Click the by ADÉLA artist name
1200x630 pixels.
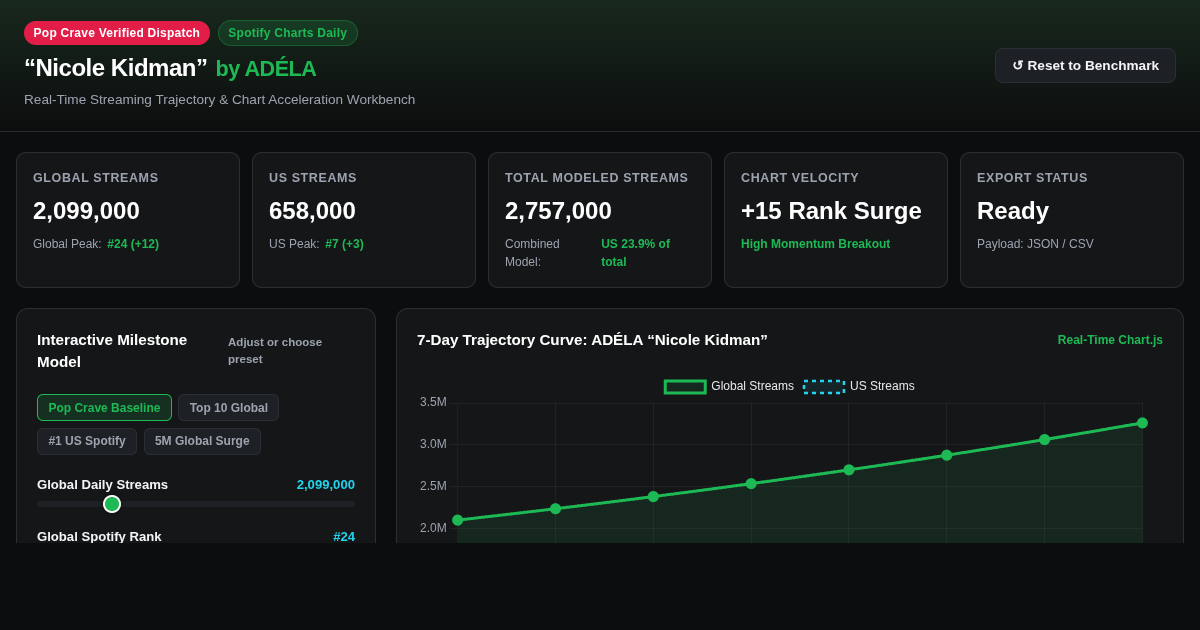click(266, 69)
